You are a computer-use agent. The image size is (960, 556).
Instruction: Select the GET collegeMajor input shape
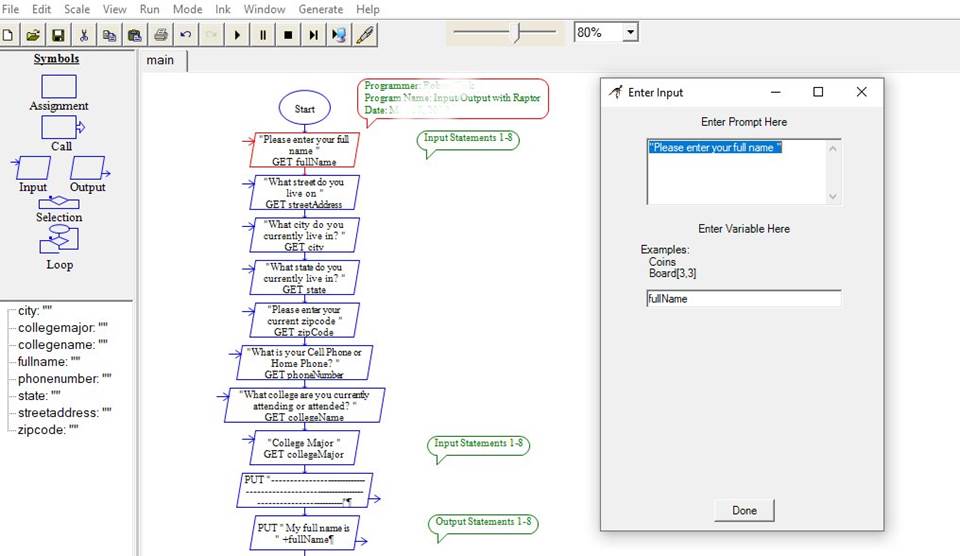[x=304, y=448]
